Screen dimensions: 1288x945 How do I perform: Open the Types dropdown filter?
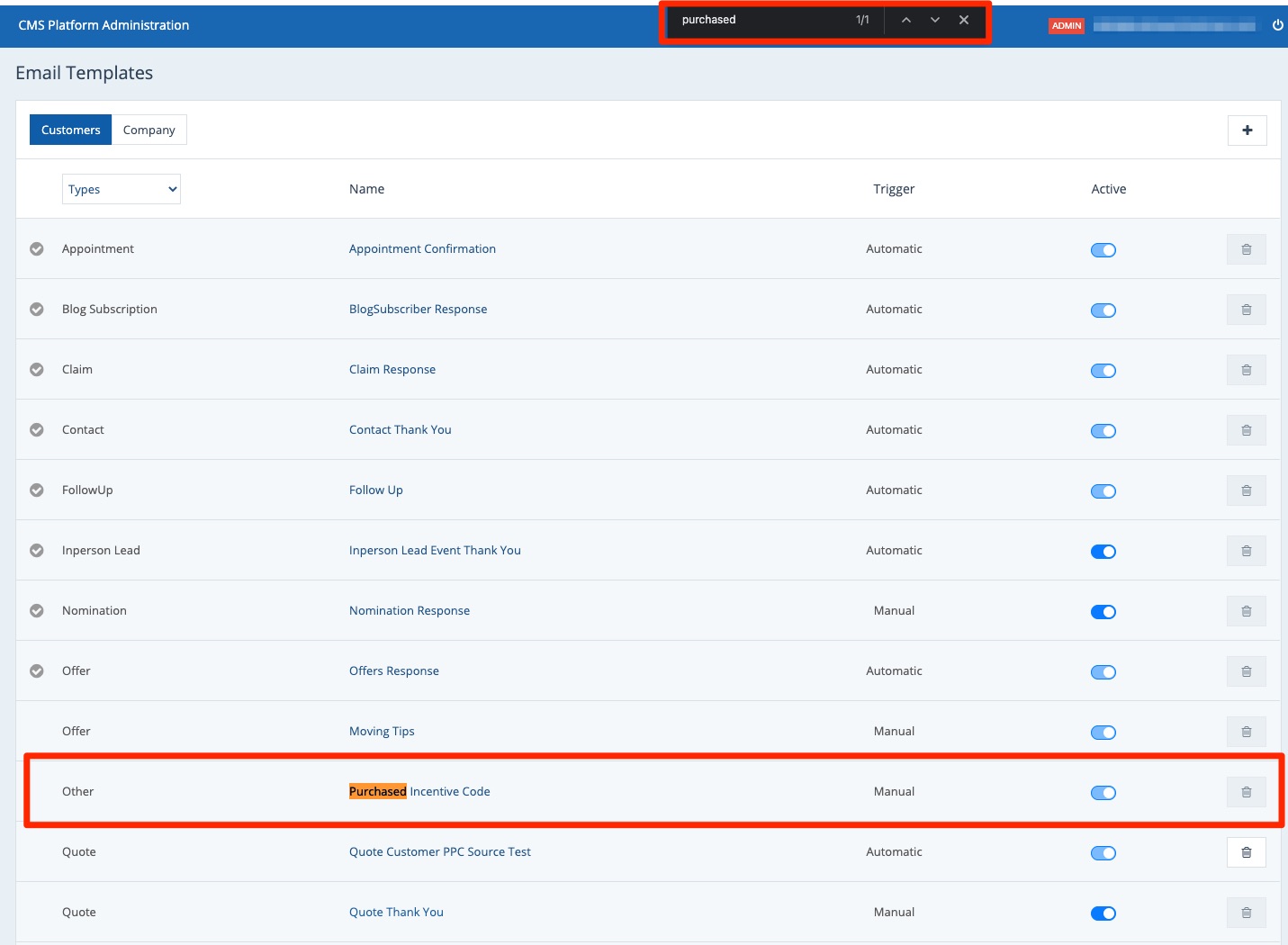click(122, 189)
